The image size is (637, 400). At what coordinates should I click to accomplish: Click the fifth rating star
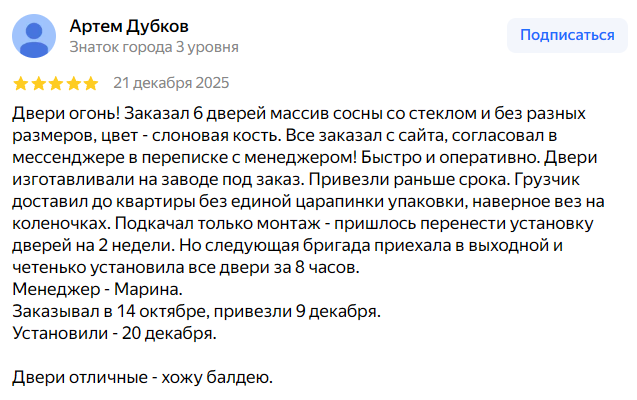pyautogui.click(x=91, y=82)
